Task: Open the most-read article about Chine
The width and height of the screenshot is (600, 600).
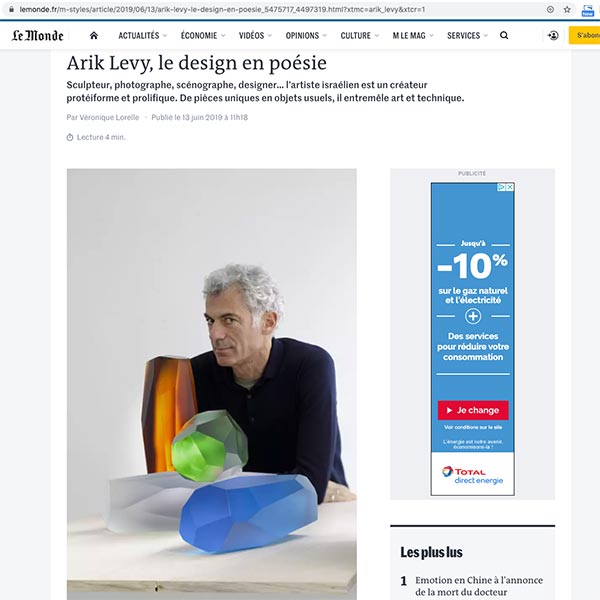Action: tap(479, 586)
